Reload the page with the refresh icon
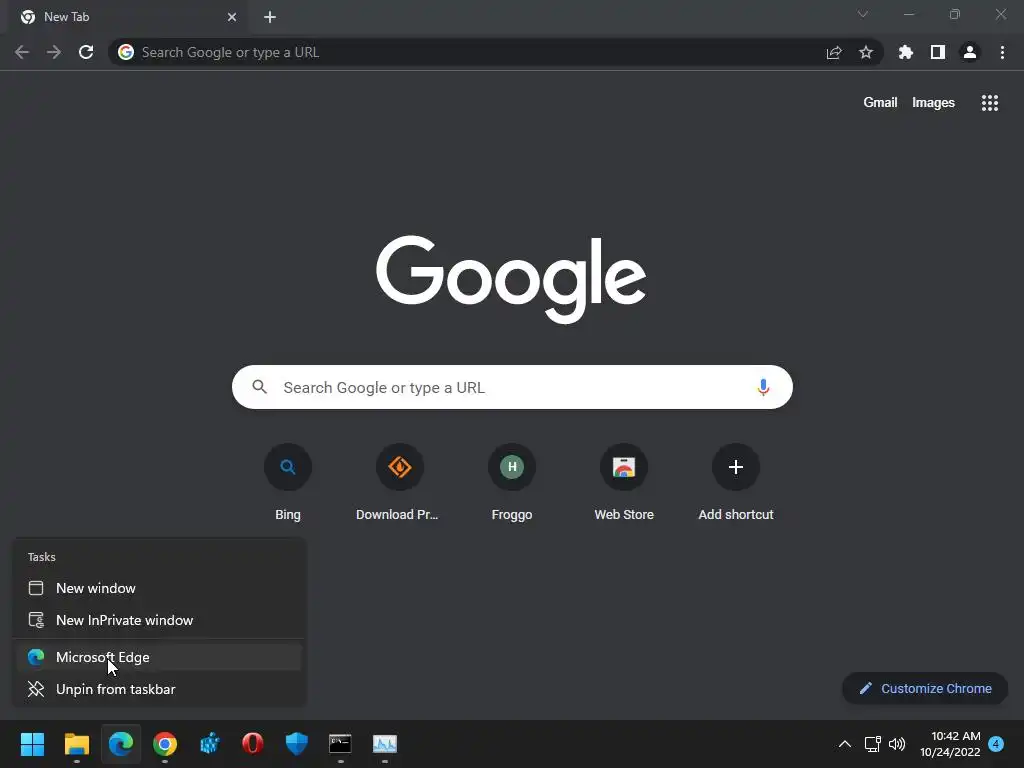The height and width of the screenshot is (768, 1024). [x=86, y=52]
